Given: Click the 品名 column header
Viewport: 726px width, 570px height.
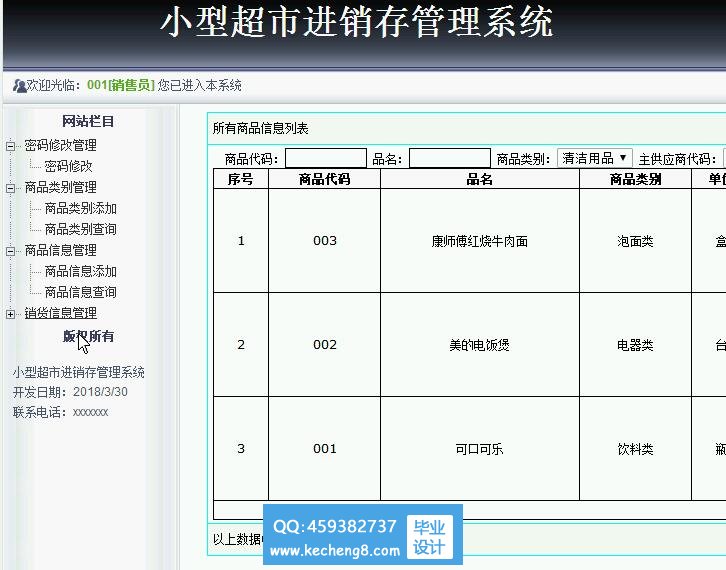Looking at the screenshot, I should [480, 179].
